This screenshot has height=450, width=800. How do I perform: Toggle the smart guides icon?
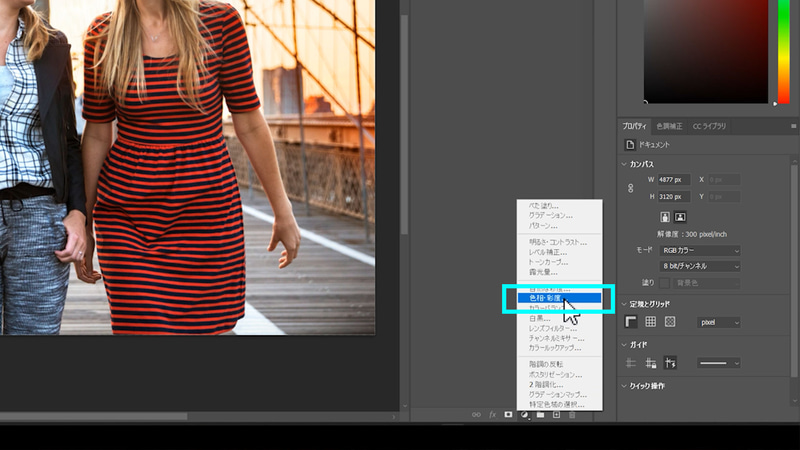point(670,363)
